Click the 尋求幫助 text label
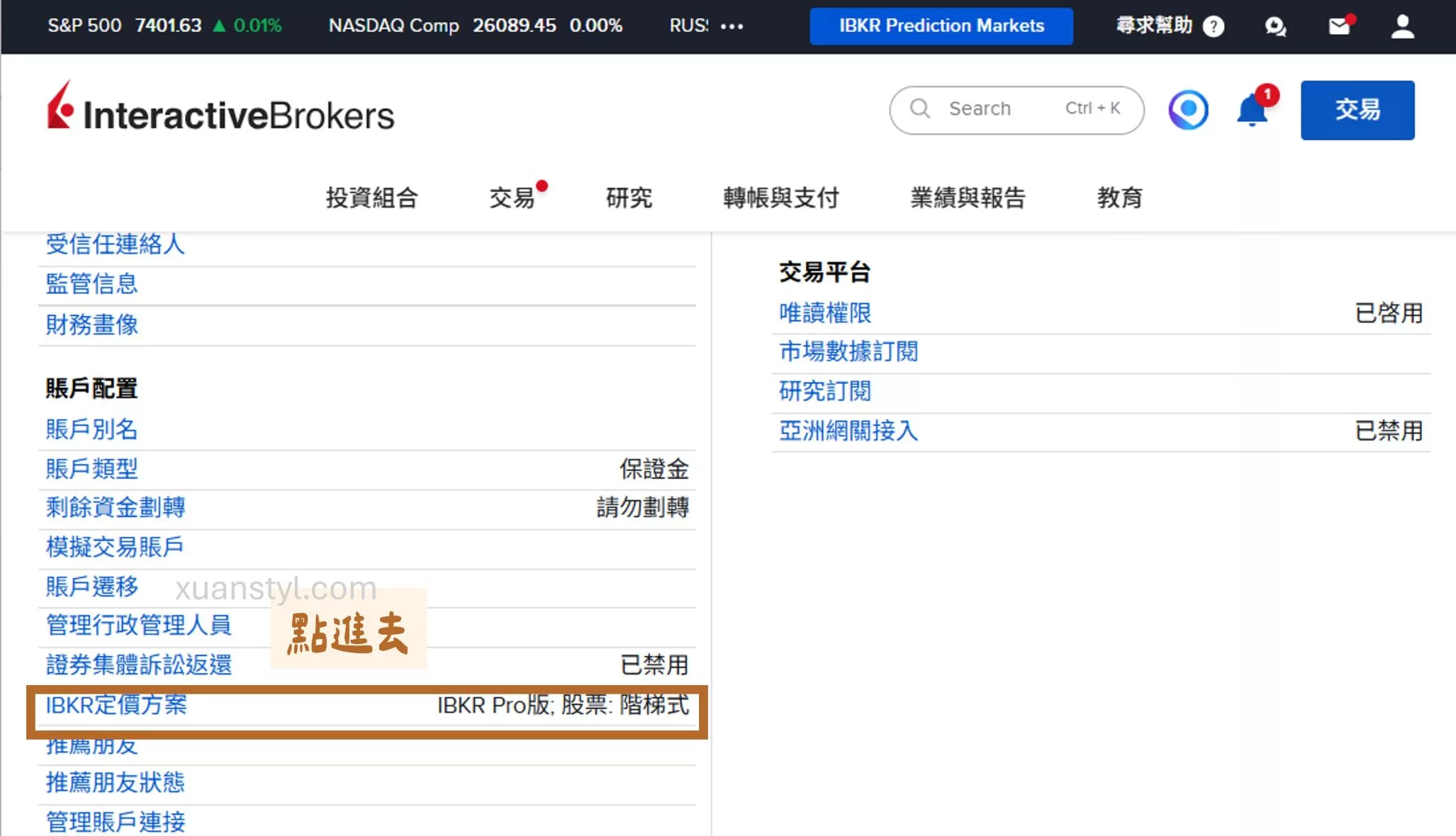Screen dimensions: 1456x836 pos(1155,26)
